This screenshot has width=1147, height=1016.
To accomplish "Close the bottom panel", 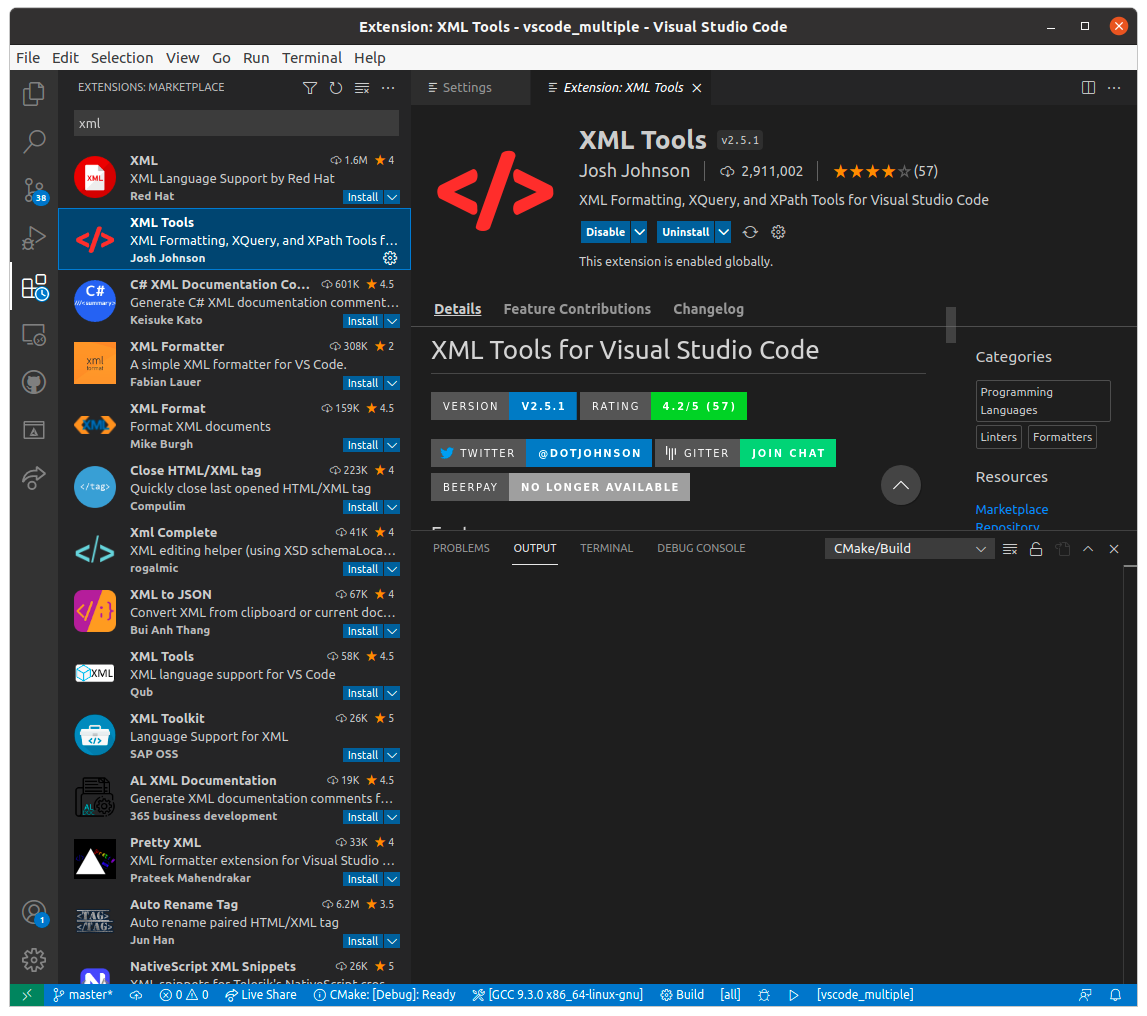I will pos(1114,549).
